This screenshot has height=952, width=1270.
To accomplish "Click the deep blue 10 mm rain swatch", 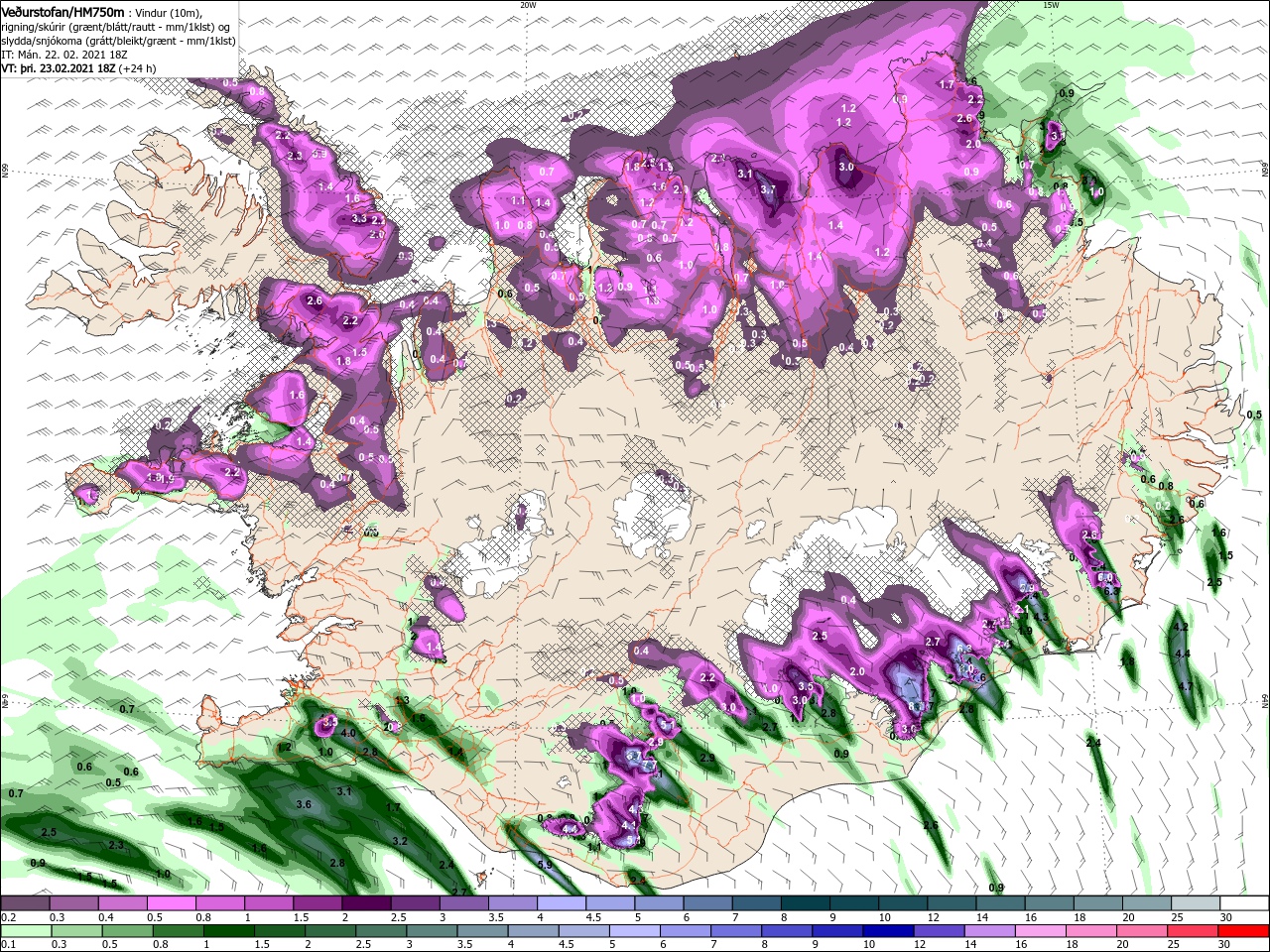I will point(886,930).
